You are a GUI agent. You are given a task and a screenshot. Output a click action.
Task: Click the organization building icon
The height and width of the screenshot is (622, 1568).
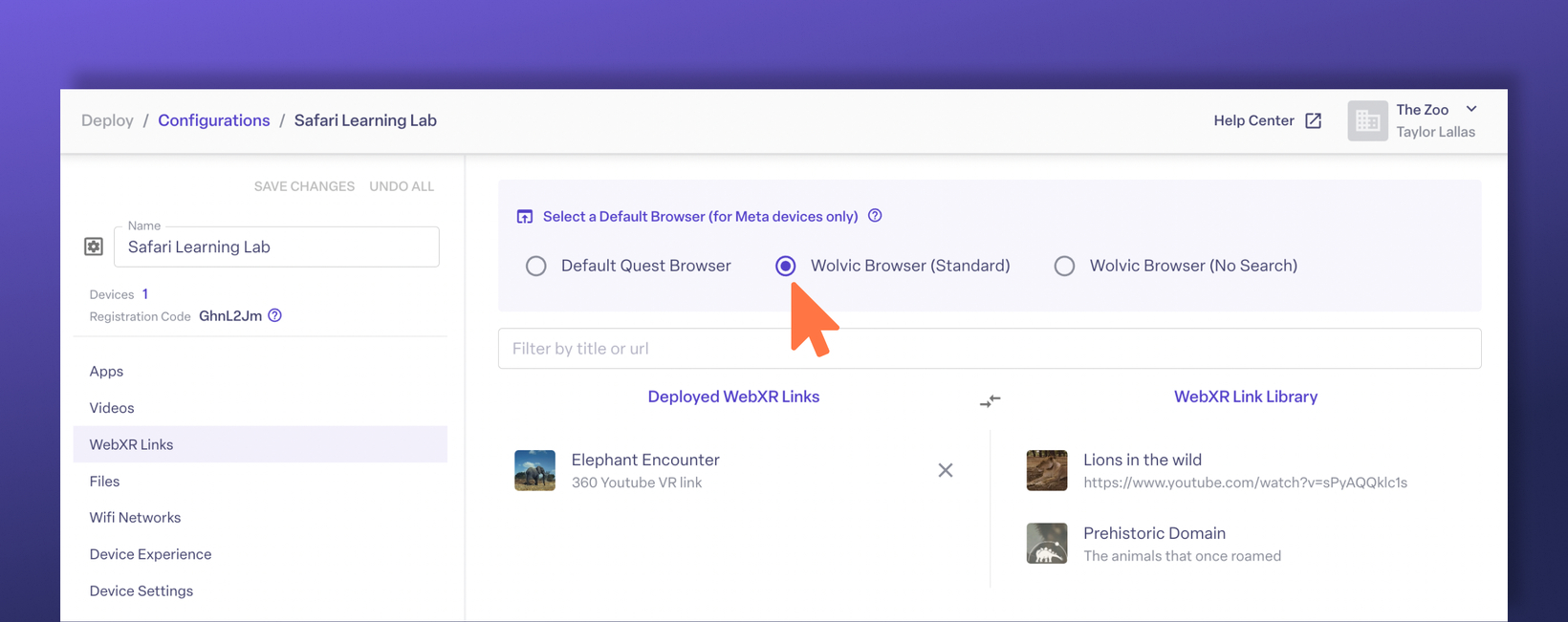click(x=1367, y=121)
